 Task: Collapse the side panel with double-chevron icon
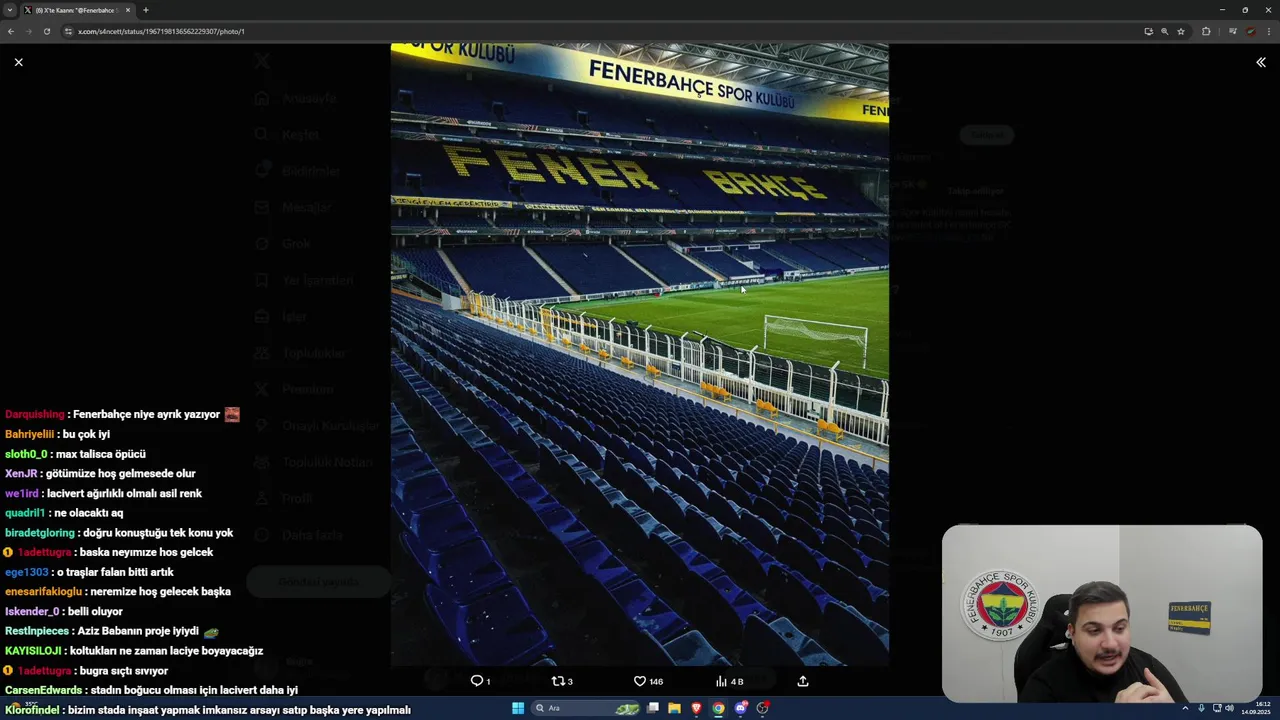tap(1261, 62)
